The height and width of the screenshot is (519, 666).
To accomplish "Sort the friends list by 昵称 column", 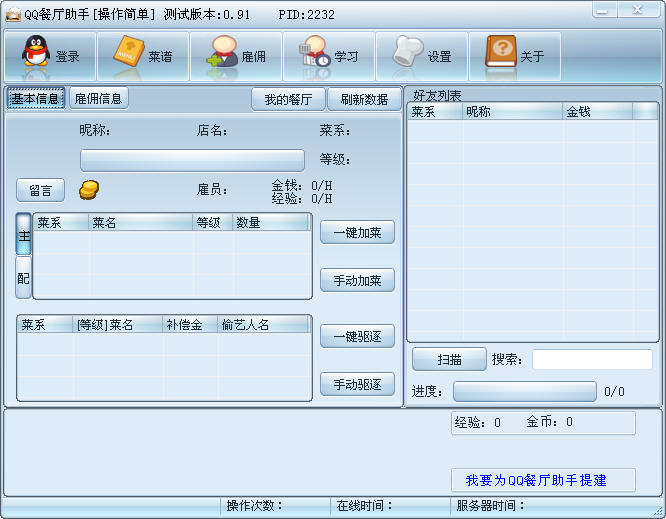I will click(512, 112).
